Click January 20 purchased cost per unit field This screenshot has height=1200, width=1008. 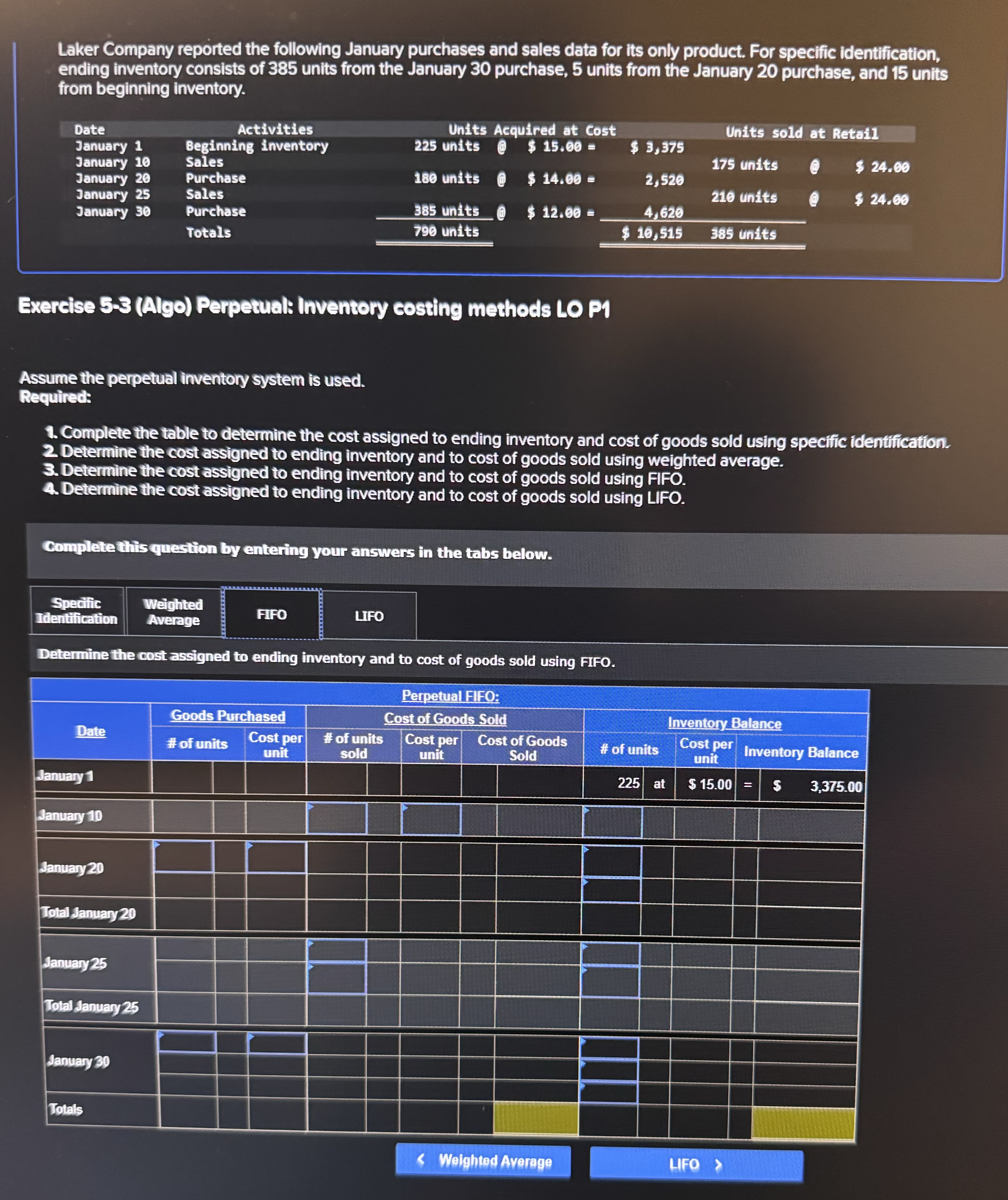(x=276, y=857)
